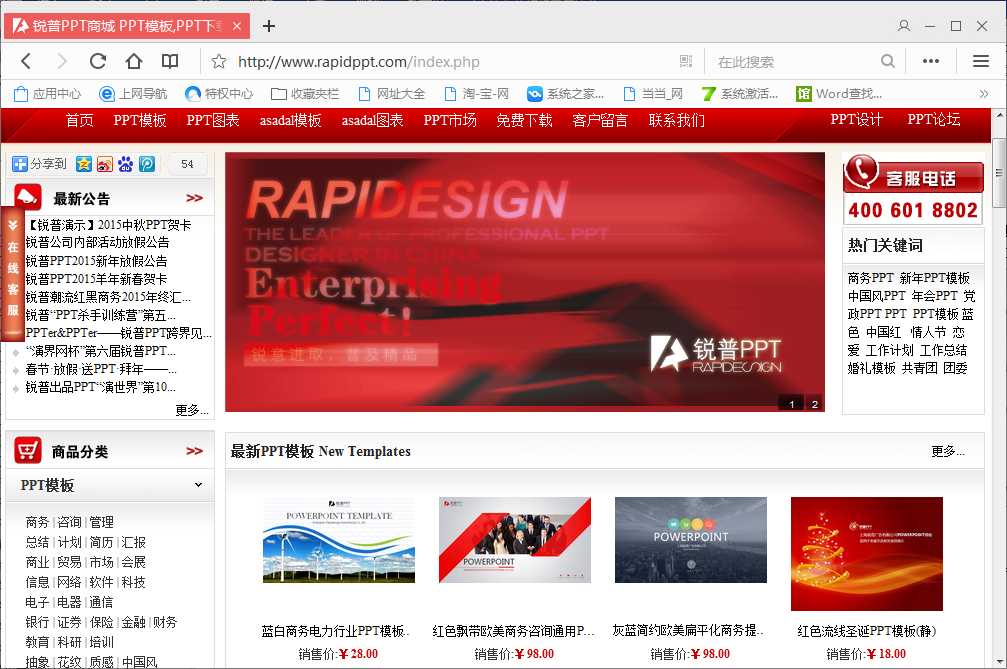Open the PPT论坛 link

point(934,119)
